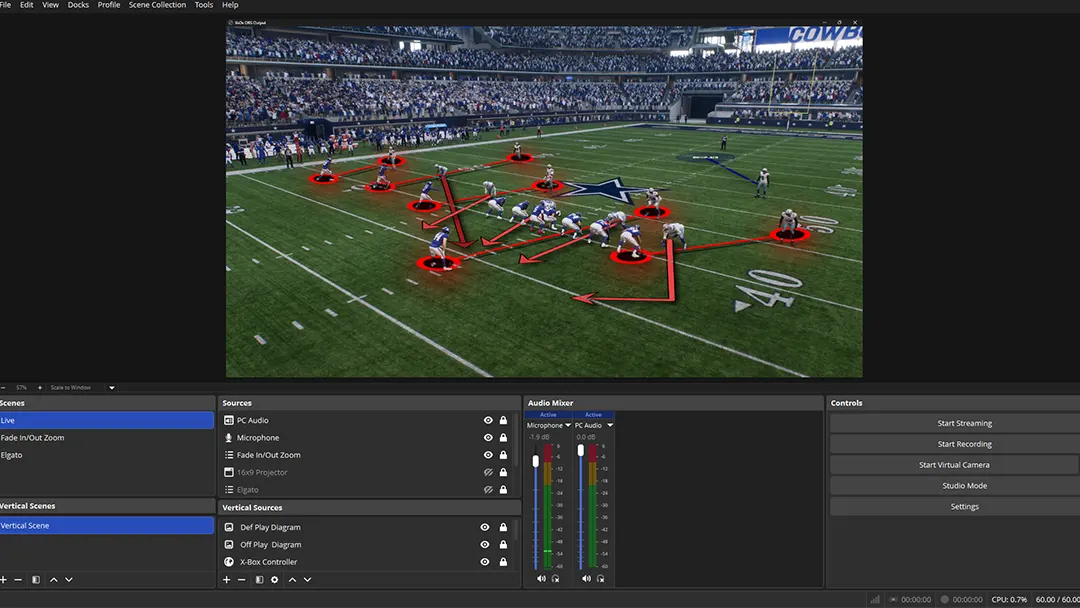Click Start Virtual Camera button
The image size is (1080, 608).
(x=955, y=465)
